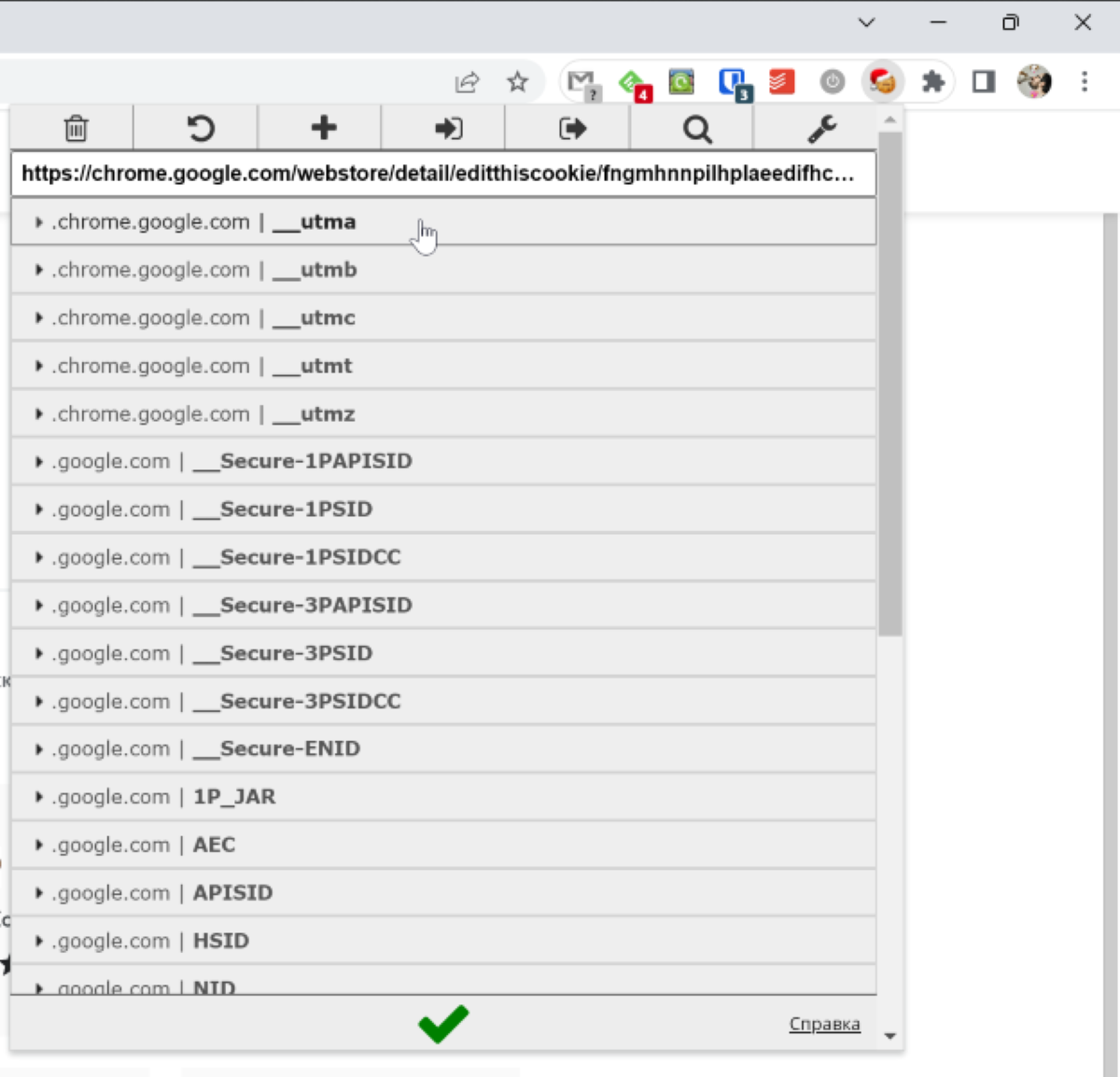The width and height of the screenshot is (1120, 1077).
Task: Expand the __Secure-3PAPISID cookie row
Action: 443,606
